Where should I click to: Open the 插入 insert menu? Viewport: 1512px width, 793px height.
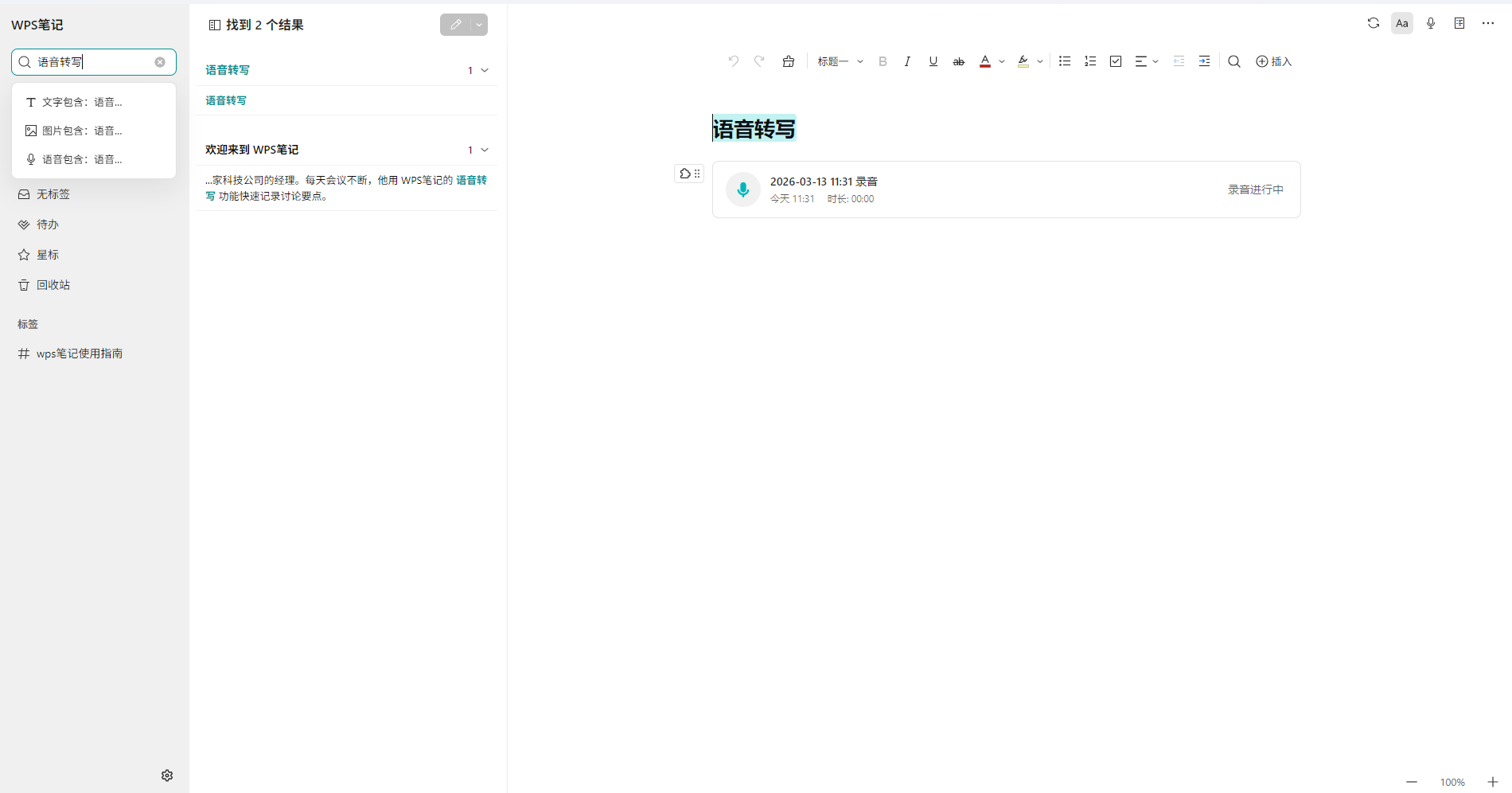(x=1273, y=61)
